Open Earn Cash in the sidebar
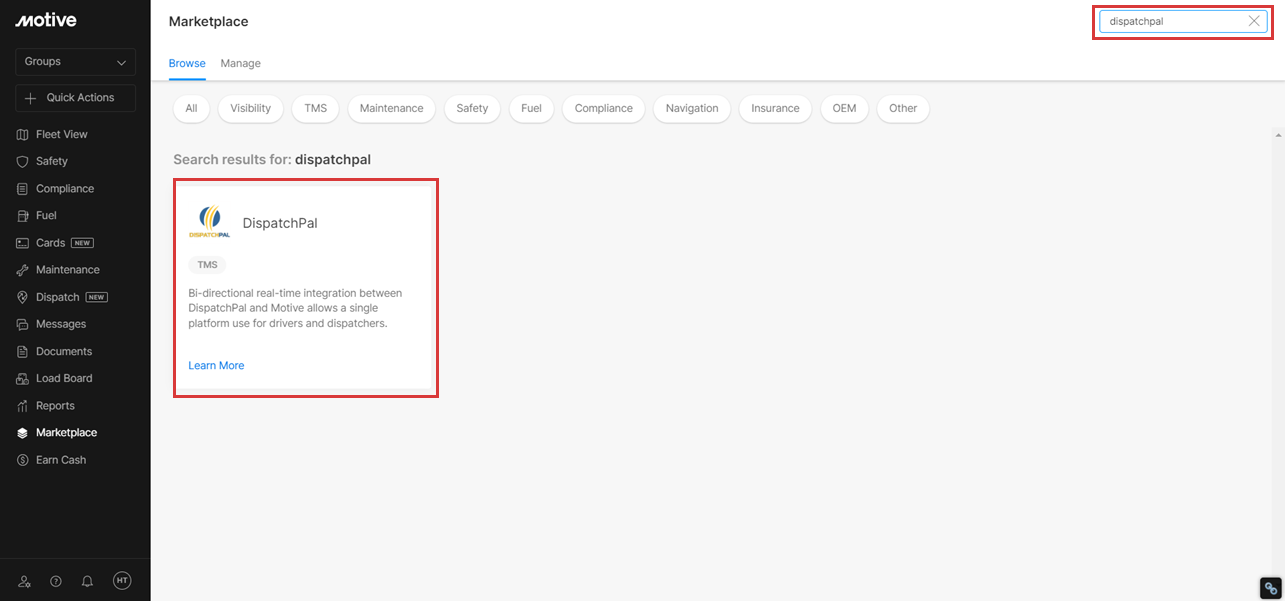1285x601 pixels. (61, 460)
